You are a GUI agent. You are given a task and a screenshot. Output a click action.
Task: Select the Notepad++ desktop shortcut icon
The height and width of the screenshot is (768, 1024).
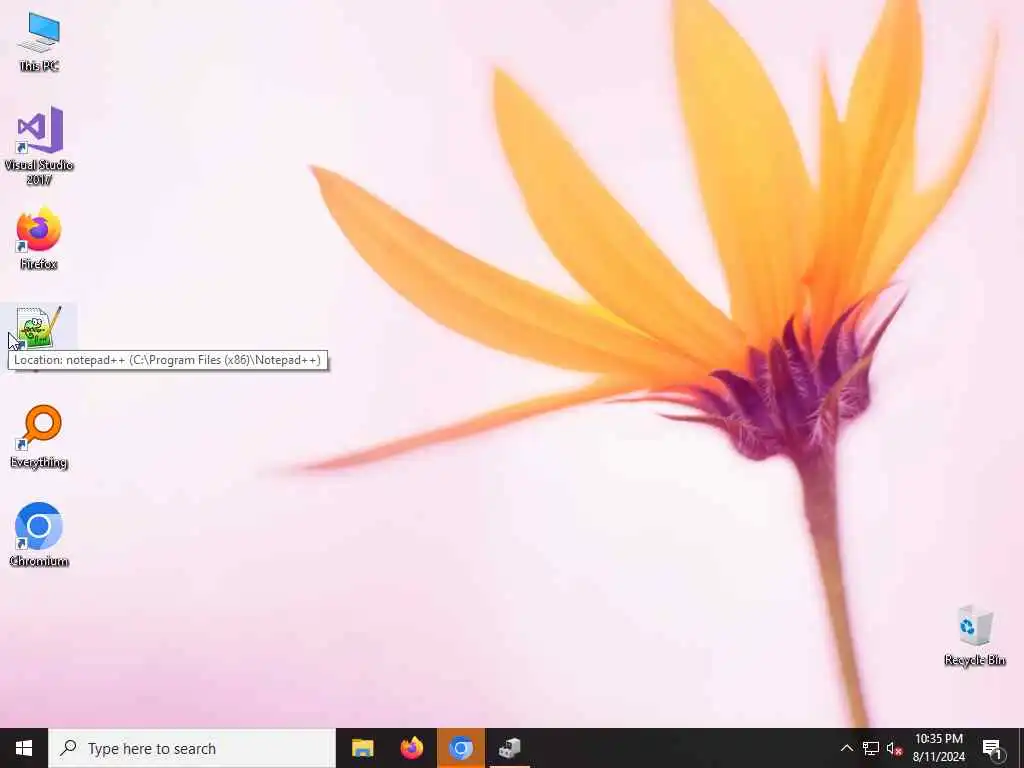(39, 328)
